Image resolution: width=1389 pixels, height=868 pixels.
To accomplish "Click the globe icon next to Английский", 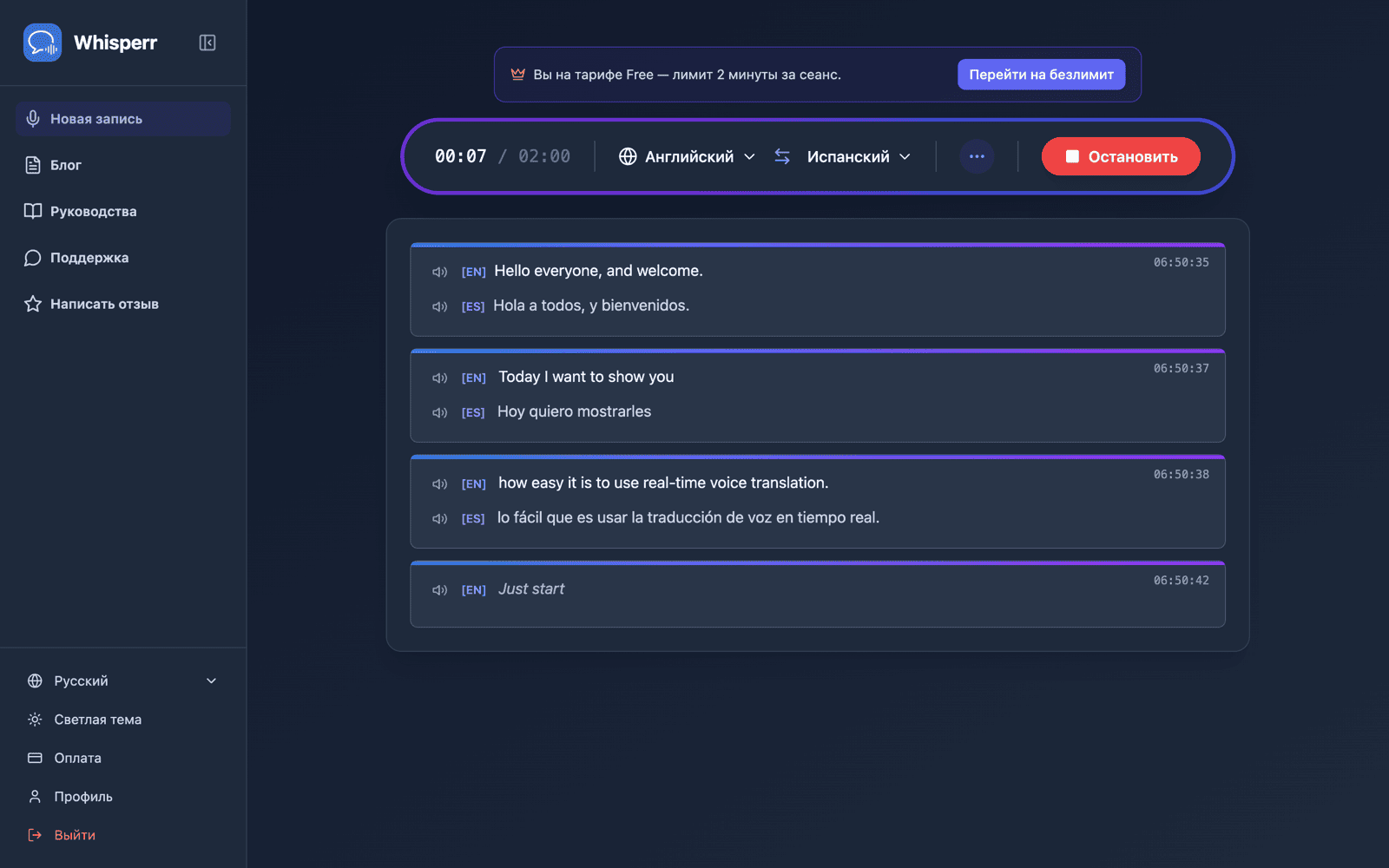I will pos(628,156).
